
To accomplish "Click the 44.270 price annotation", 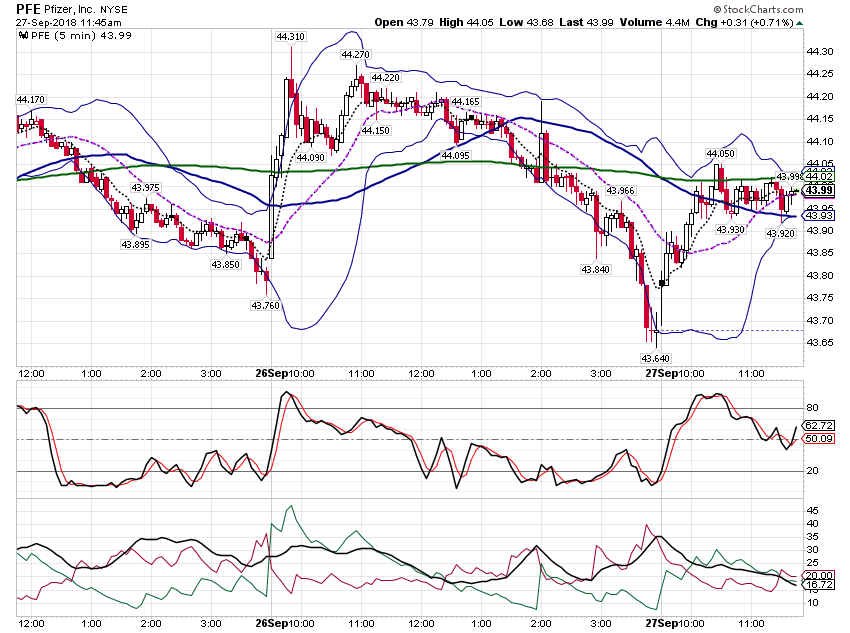I will tap(356, 55).
